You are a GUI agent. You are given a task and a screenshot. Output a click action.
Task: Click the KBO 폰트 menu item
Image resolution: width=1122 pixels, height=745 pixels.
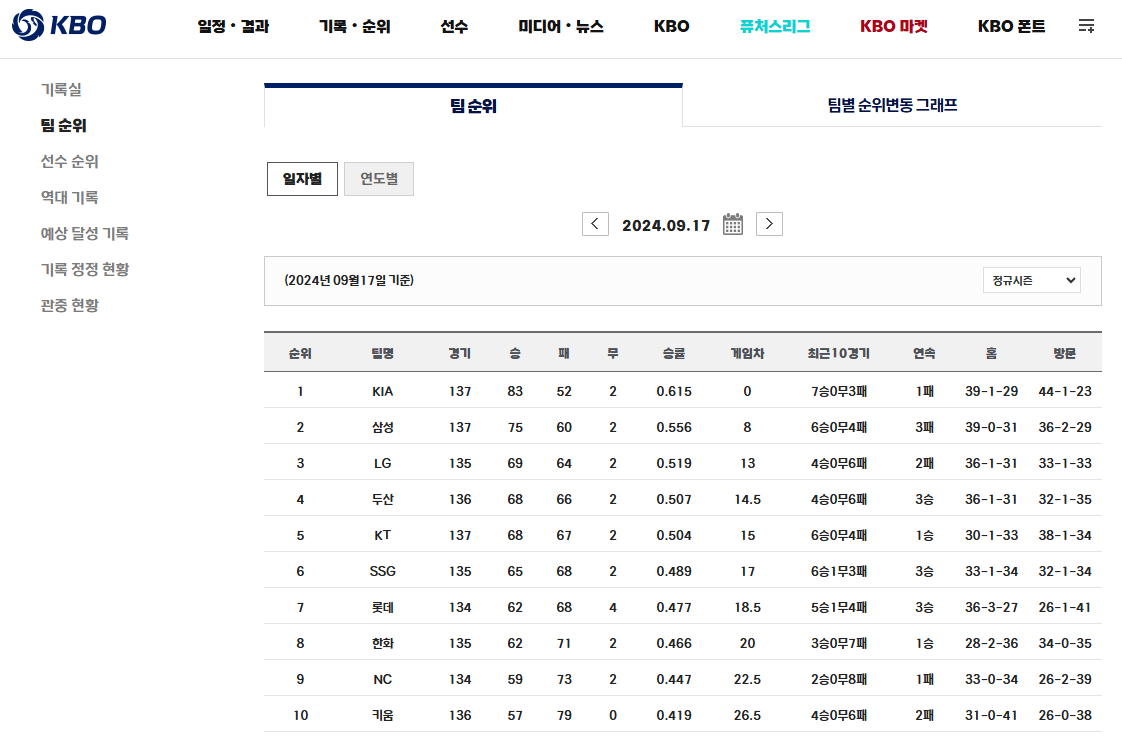1010,27
